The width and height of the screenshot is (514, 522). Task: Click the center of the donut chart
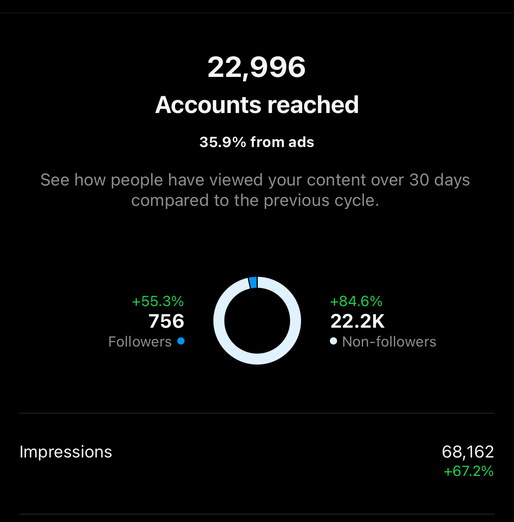(257, 321)
